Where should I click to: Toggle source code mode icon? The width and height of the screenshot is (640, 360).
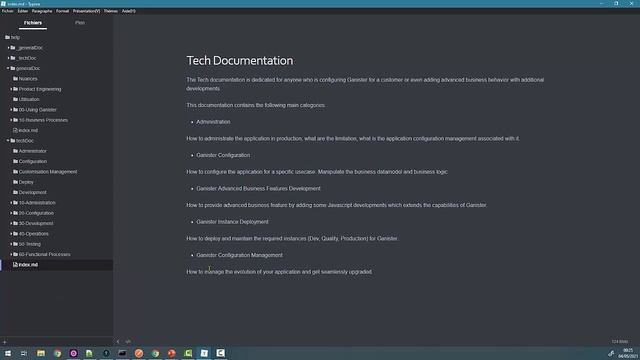click(128, 342)
